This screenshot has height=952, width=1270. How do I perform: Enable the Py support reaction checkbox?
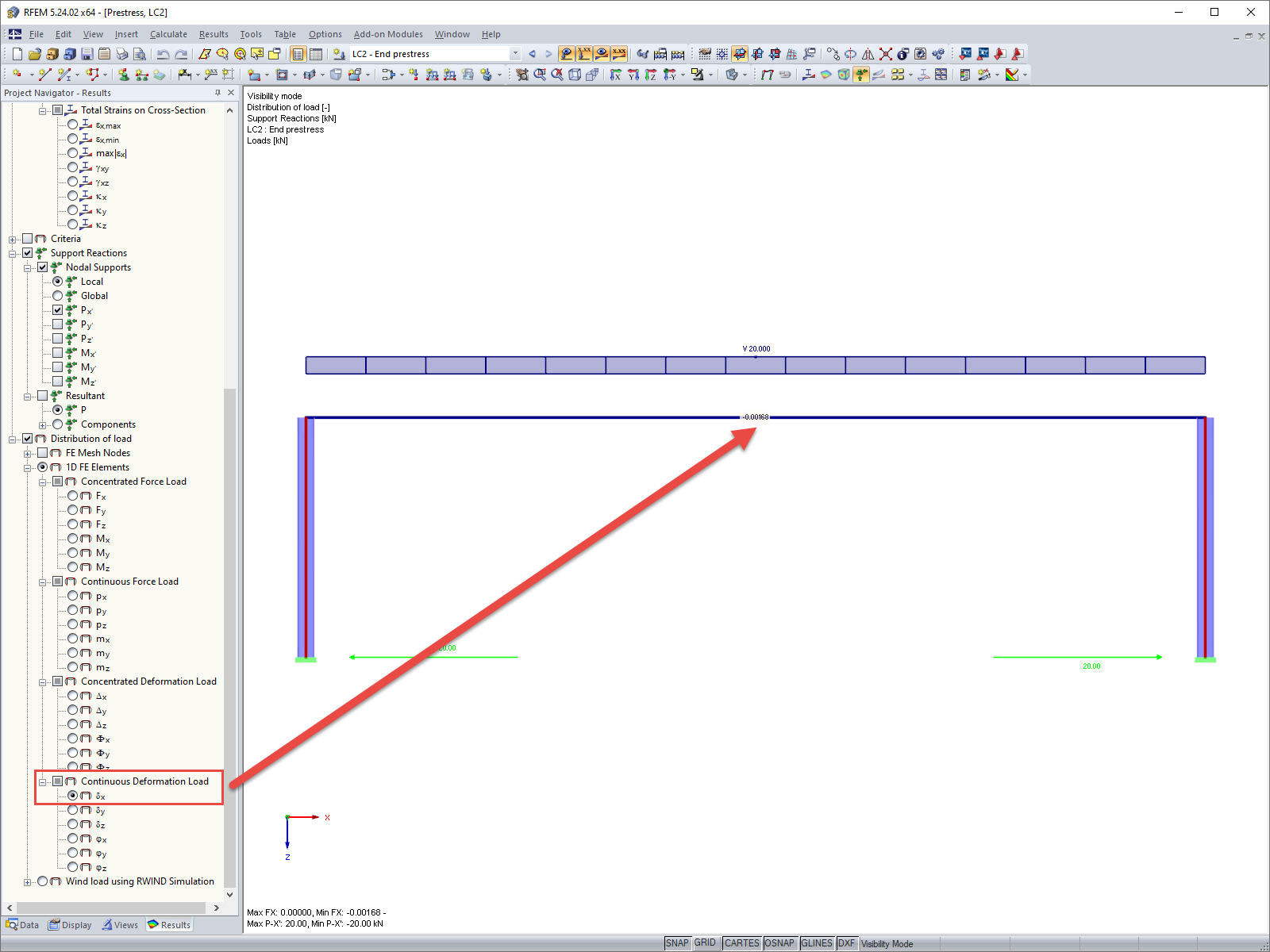(57, 324)
